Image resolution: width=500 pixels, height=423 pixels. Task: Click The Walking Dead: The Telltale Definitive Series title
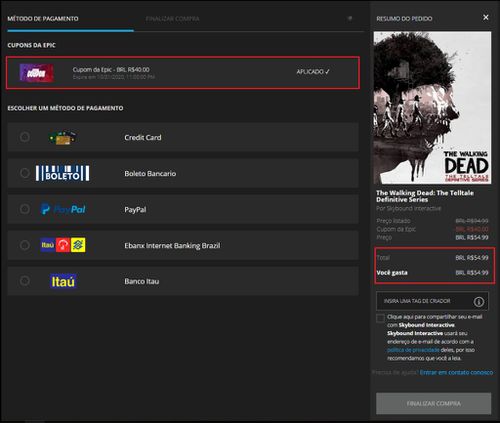[x=425, y=196]
